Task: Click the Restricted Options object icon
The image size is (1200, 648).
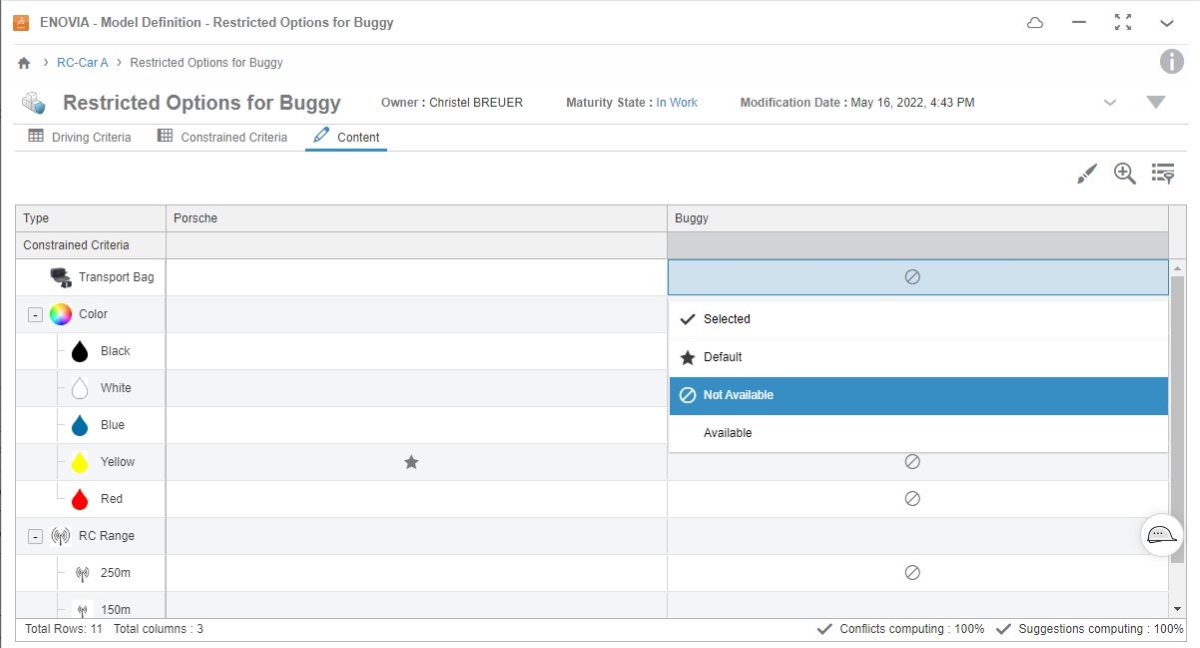Action: point(34,102)
